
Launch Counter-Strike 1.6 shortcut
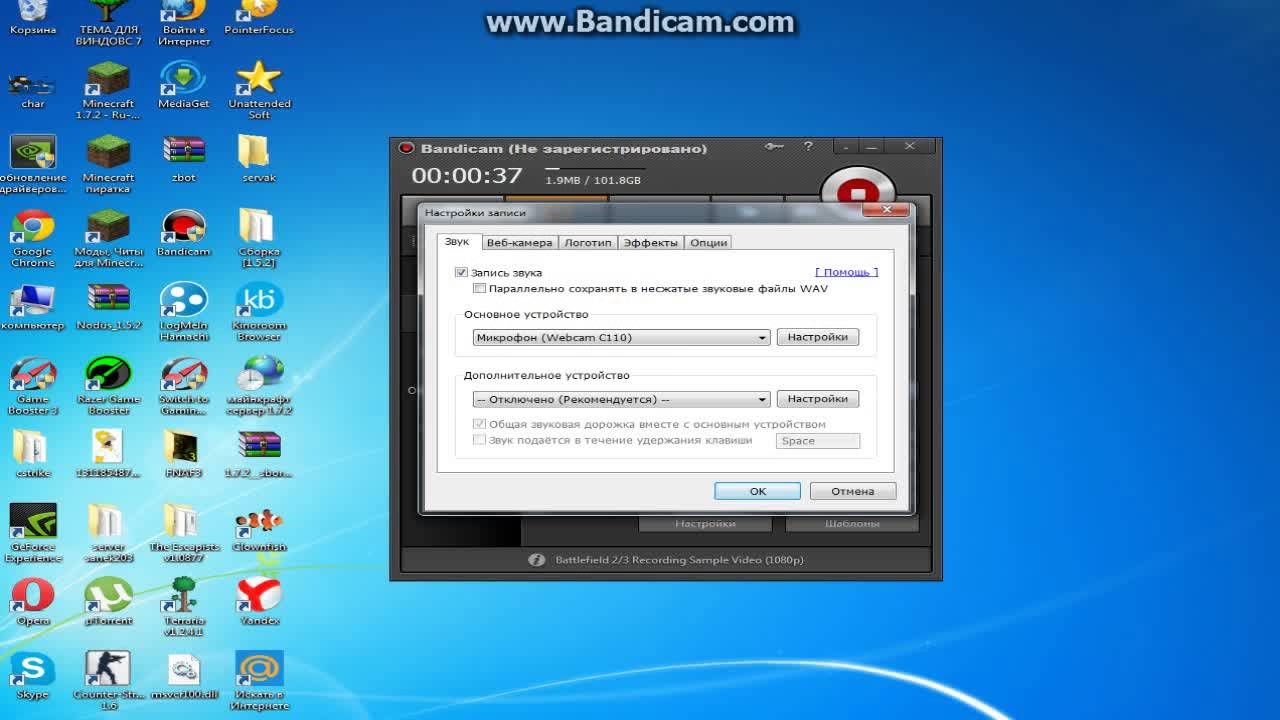pos(108,682)
